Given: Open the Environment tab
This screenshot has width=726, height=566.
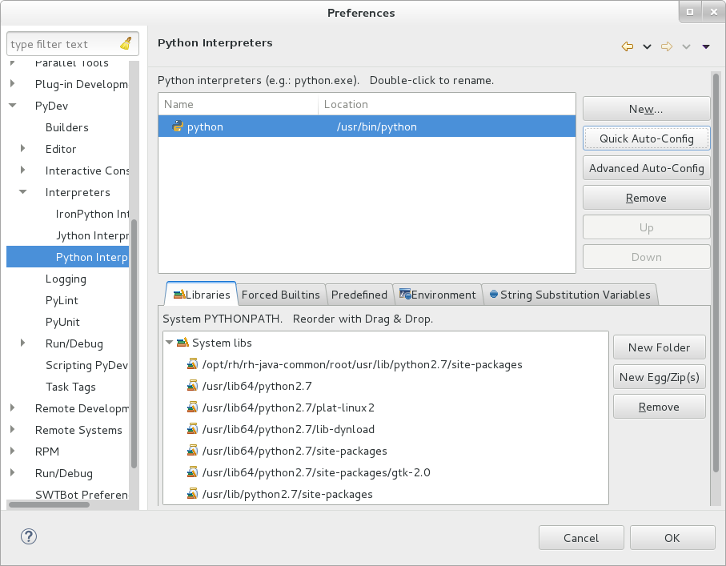Looking at the screenshot, I should pyautogui.click(x=438, y=295).
